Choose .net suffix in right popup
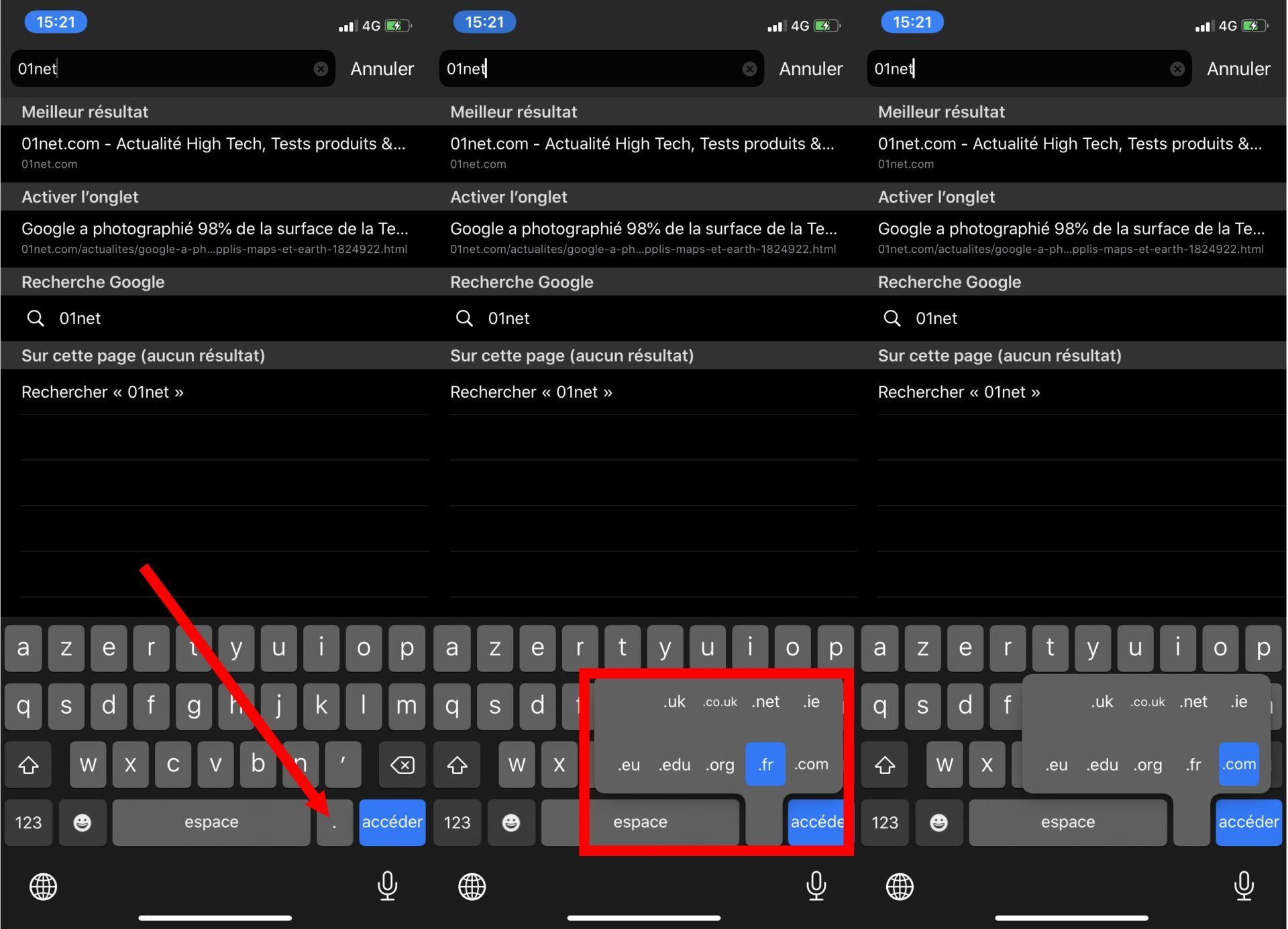This screenshot has width=1288, height=929. 1193,702
